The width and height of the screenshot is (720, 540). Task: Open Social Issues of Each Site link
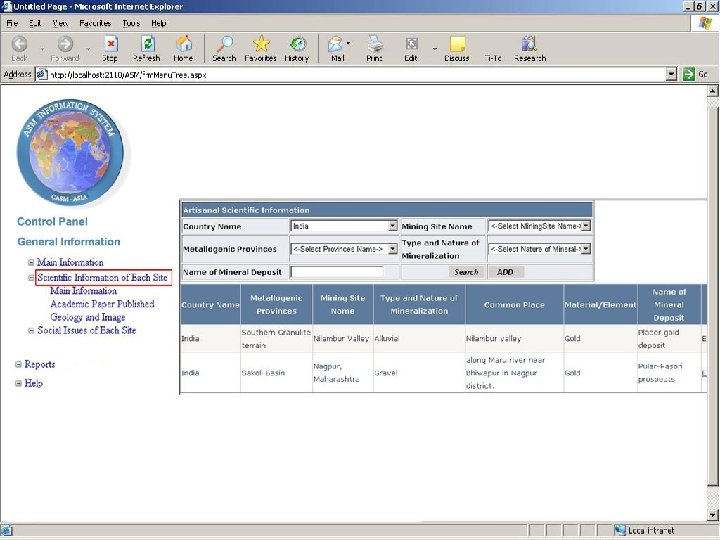point(86,331)
